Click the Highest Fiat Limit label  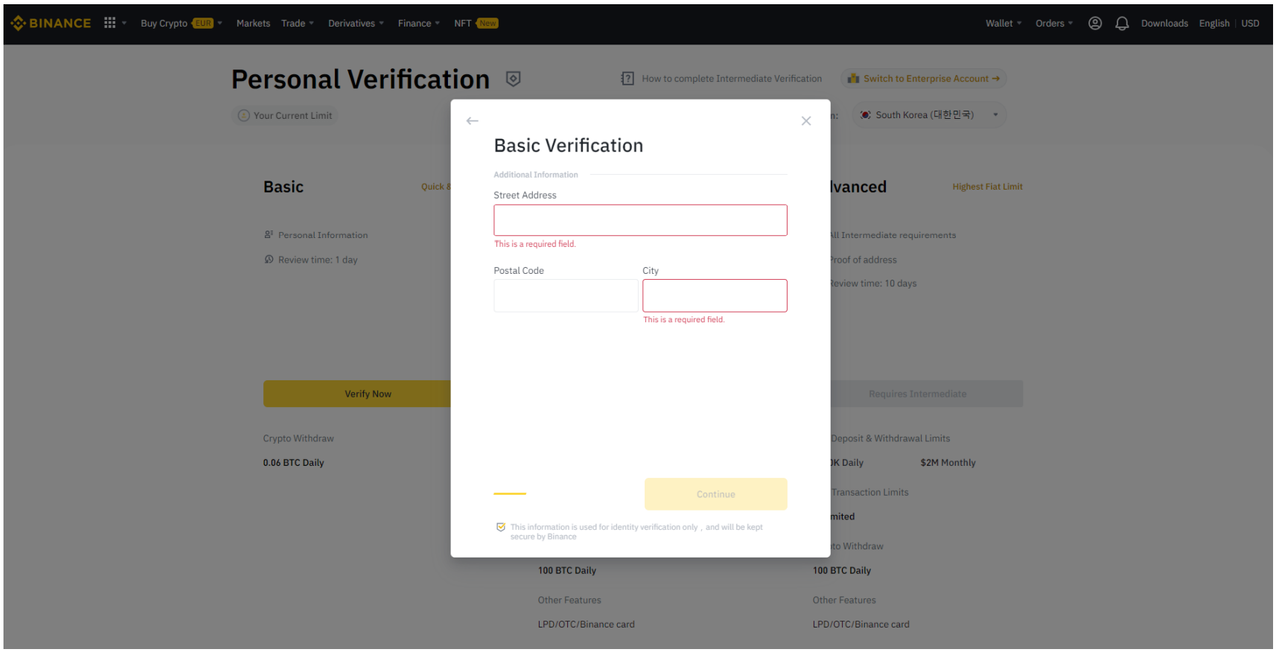pos(987,187)
